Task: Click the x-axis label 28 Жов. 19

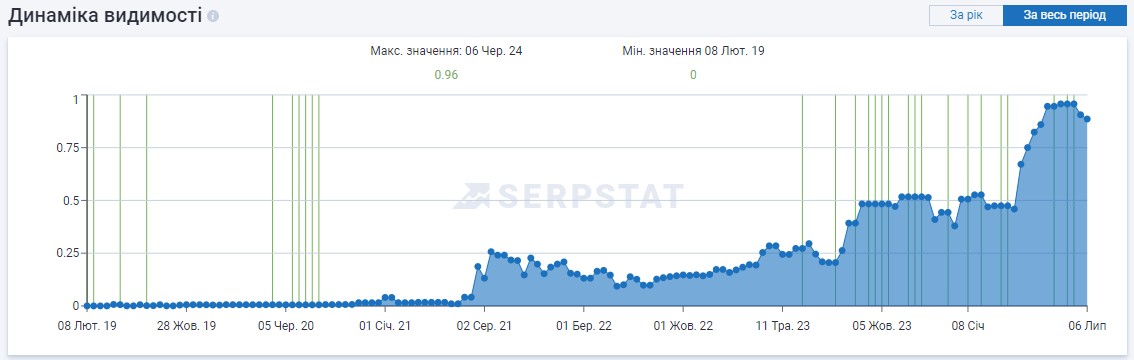Action: pyautogui.click(x=187, y=326)
